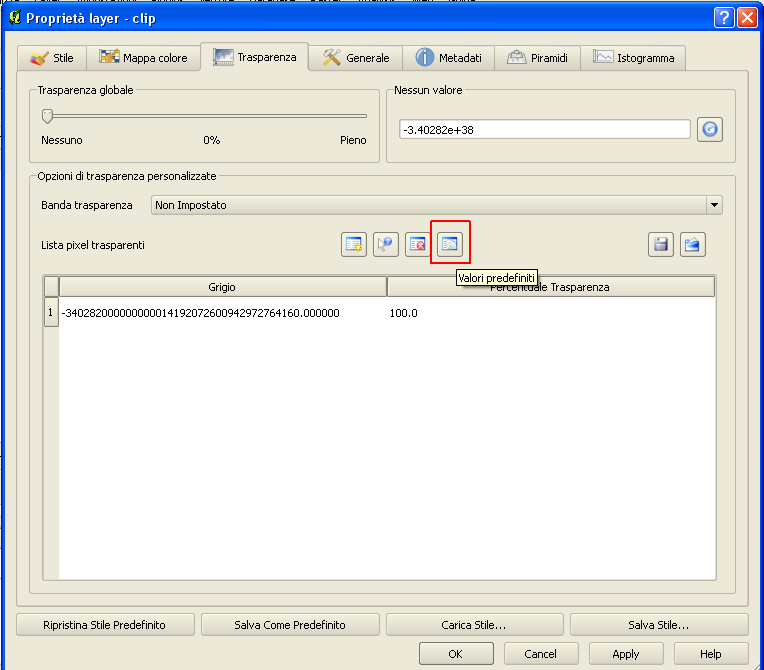Click the Nessun valore input field
764x670 pixels.
pos(544,130)
